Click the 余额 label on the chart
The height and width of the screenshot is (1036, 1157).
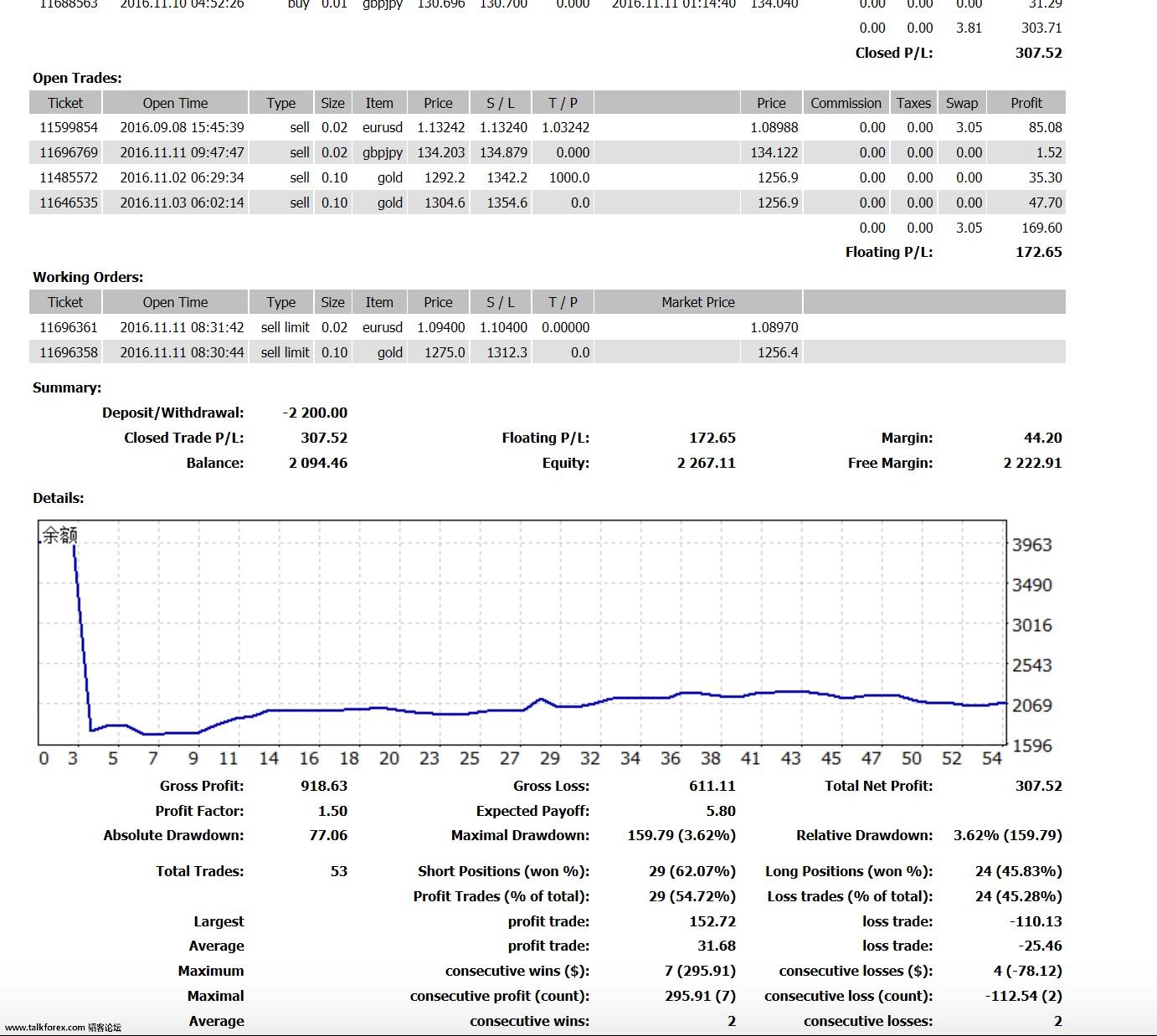(x=60, y=535)
